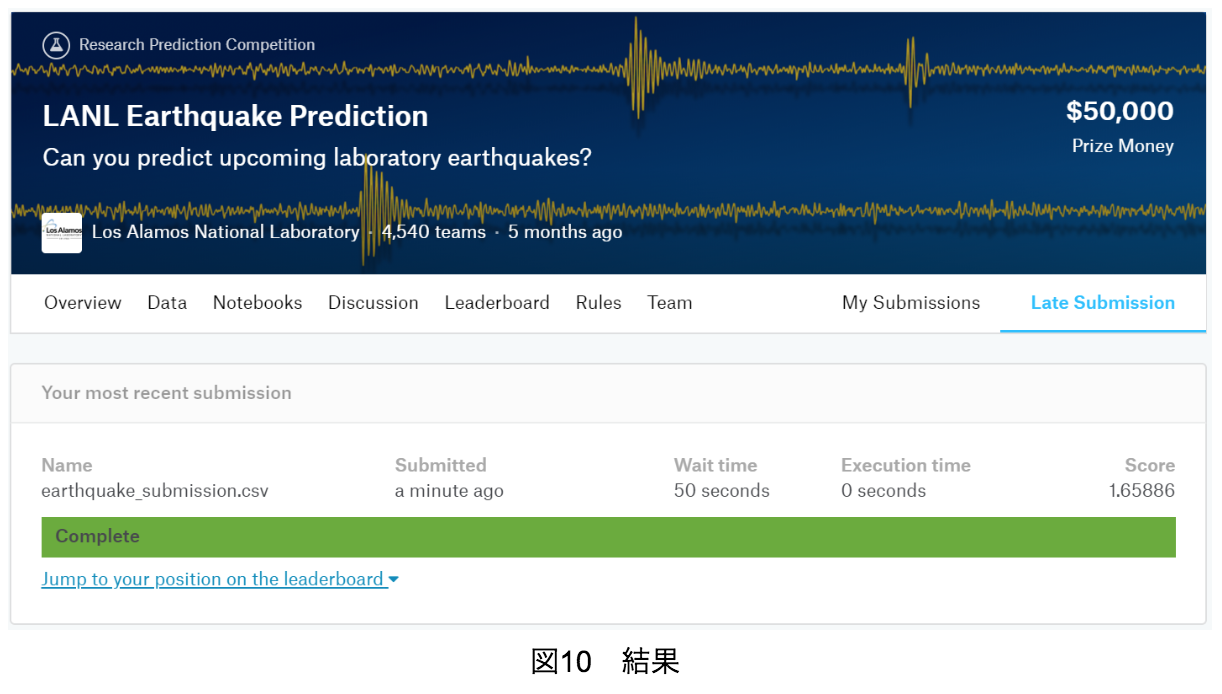Click the Late Submission button
1222x694 pixels.
[x=1103, y=303]
